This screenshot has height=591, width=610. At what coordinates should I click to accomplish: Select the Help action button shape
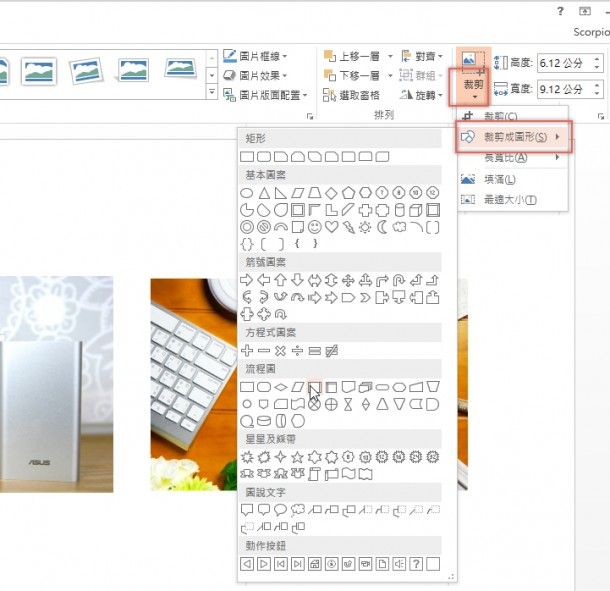point(416,564)
